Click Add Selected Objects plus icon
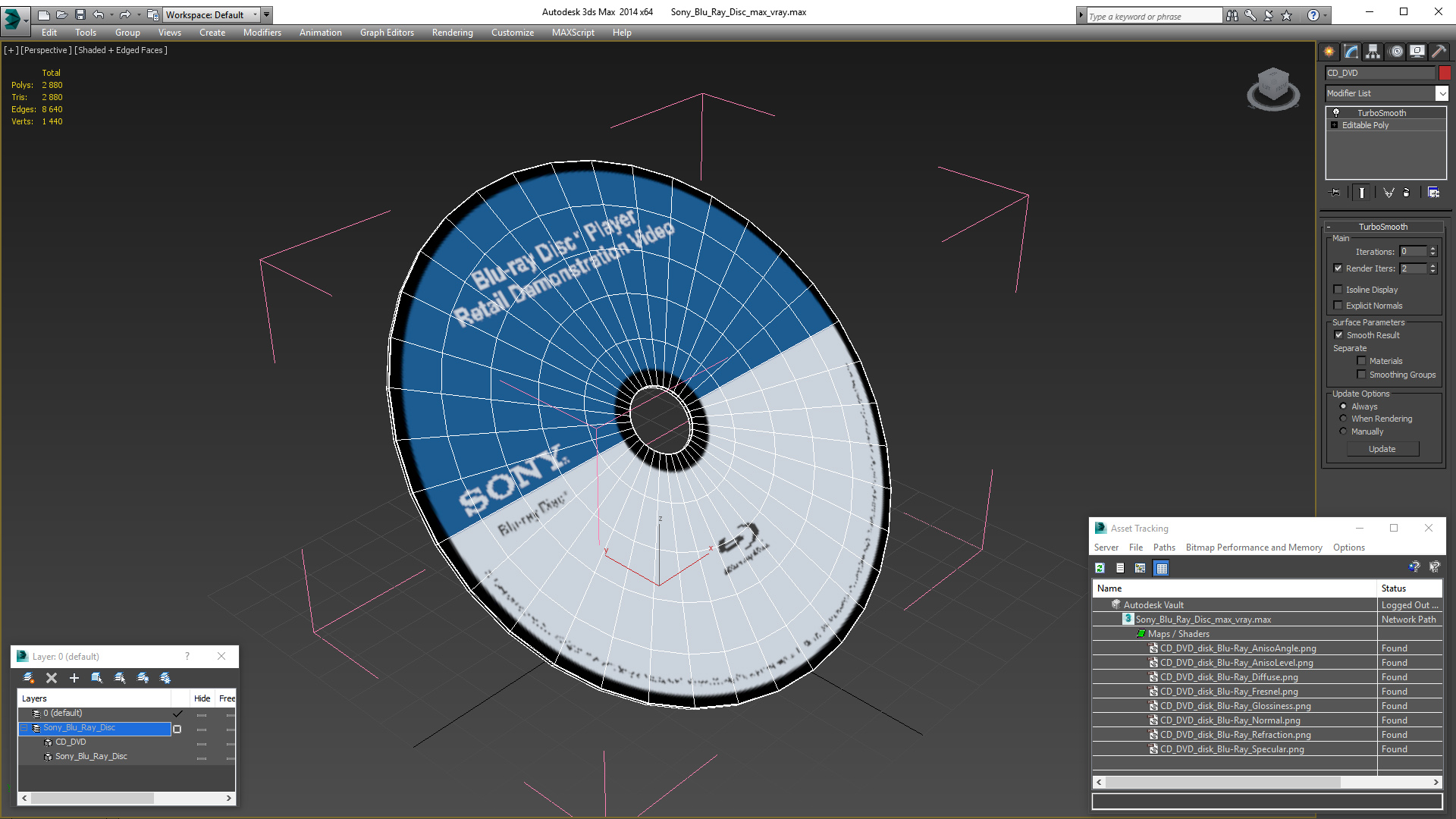The width and height of the screenshot is (1456, 819). coord(74,678)
